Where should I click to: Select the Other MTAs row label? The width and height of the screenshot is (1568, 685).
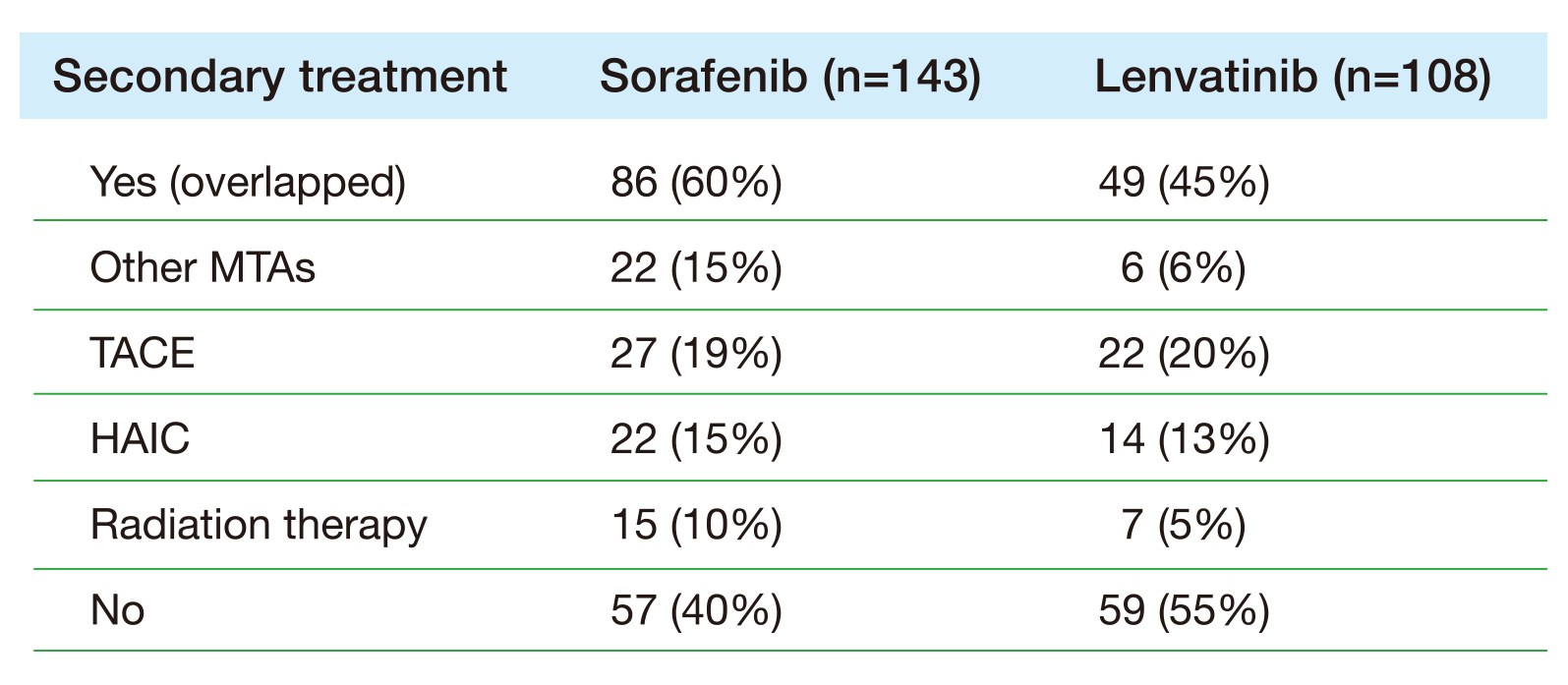[x=203, y=267]
